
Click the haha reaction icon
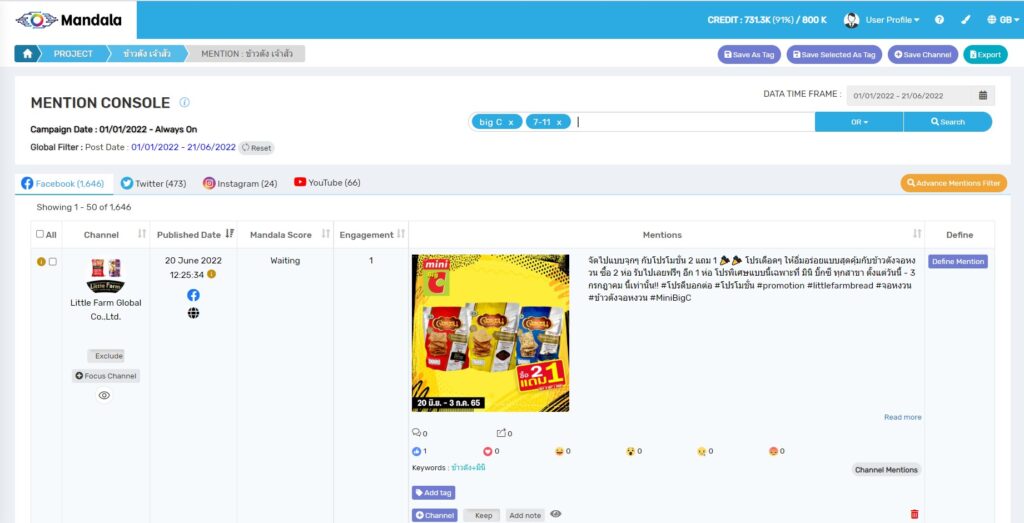559,451
